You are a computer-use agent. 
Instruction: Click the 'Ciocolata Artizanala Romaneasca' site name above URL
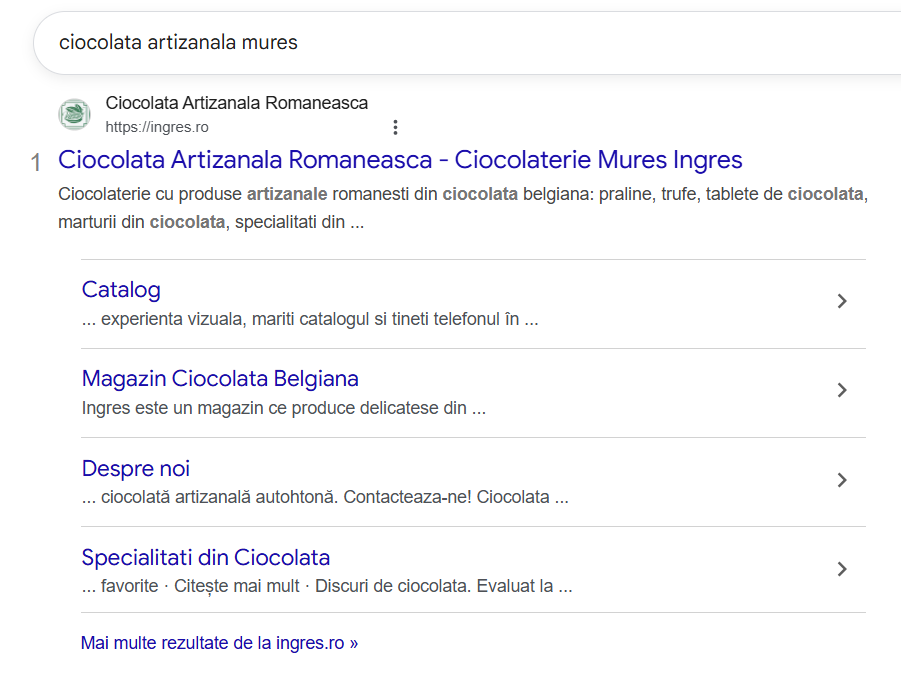pos(237,103)
